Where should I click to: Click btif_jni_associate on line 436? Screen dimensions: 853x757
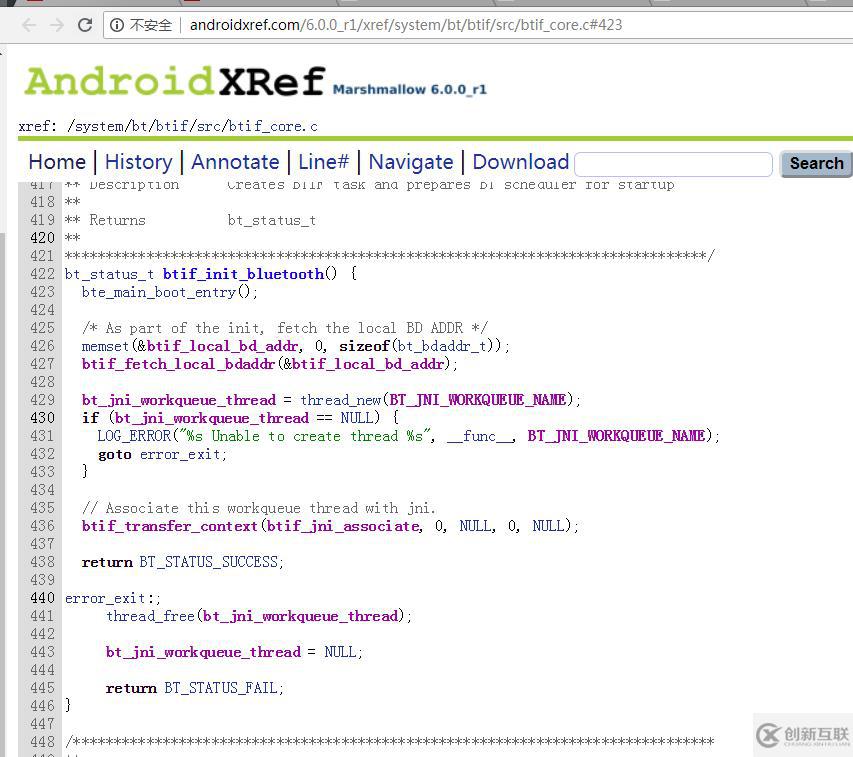tap(344, 526)
